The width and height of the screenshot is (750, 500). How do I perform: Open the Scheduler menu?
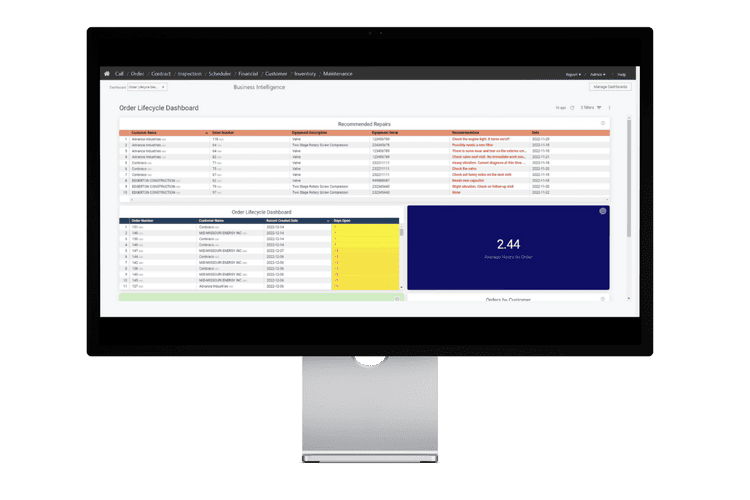click(220, 74)
